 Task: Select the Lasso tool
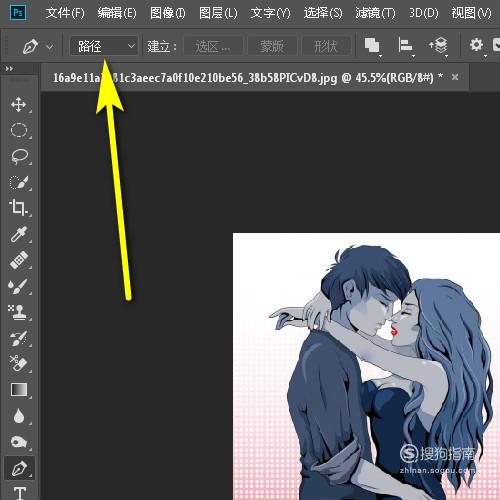[19, 156]
